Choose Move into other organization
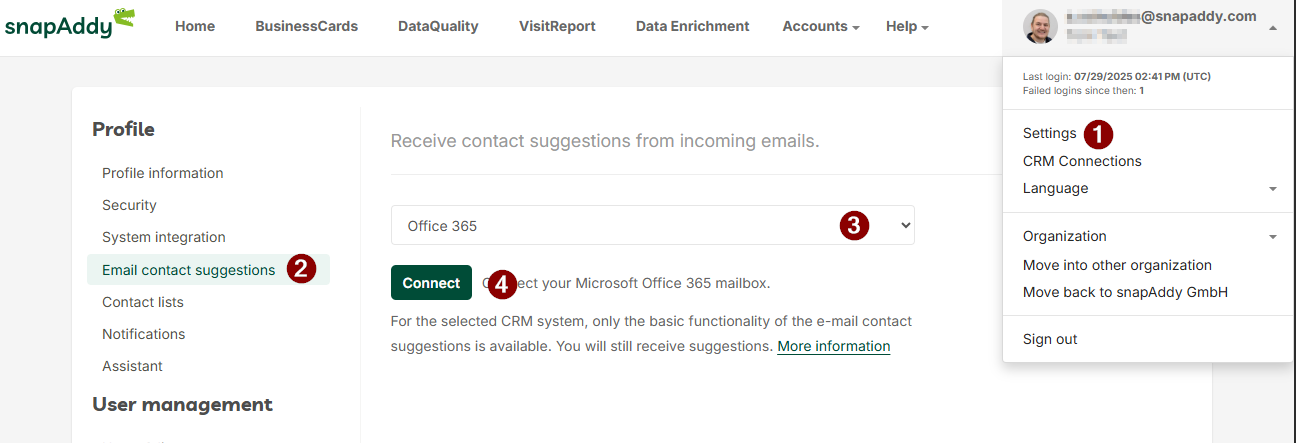1296x443 pixels. (1117, 265)
